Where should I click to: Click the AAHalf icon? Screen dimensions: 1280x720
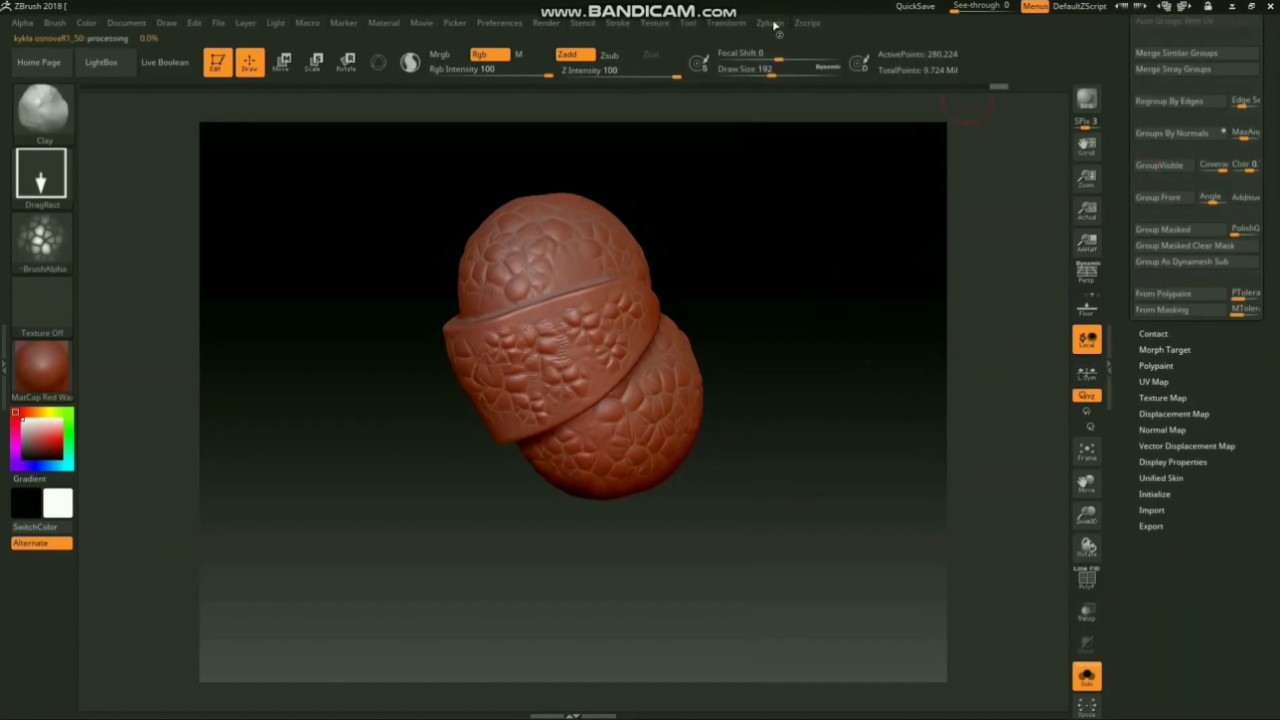(x=1087, y=242)
